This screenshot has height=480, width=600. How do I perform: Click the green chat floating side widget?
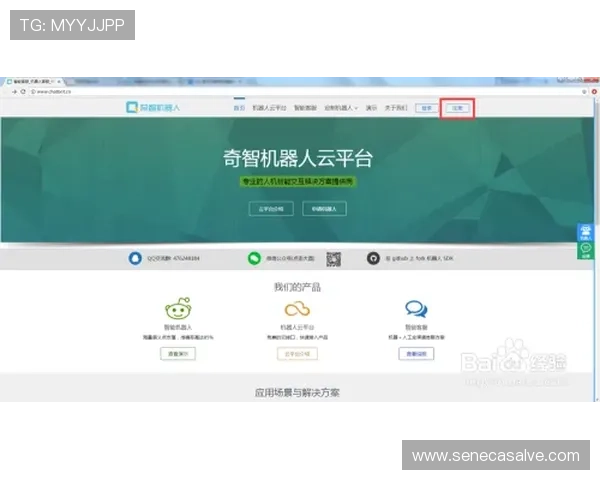pyautogui.click(x=585, y=251)
